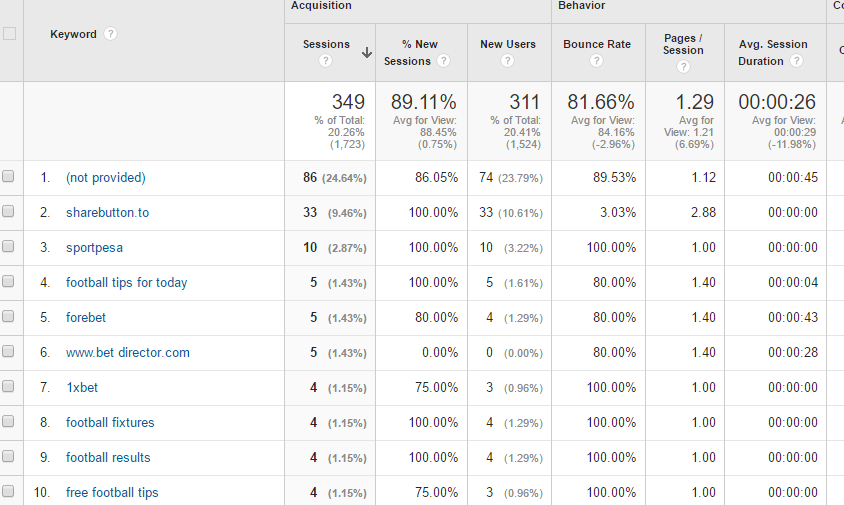The image size is (844, 505).
Task: Click new users 74 (23.79%) cell
Action: [511, 178]
